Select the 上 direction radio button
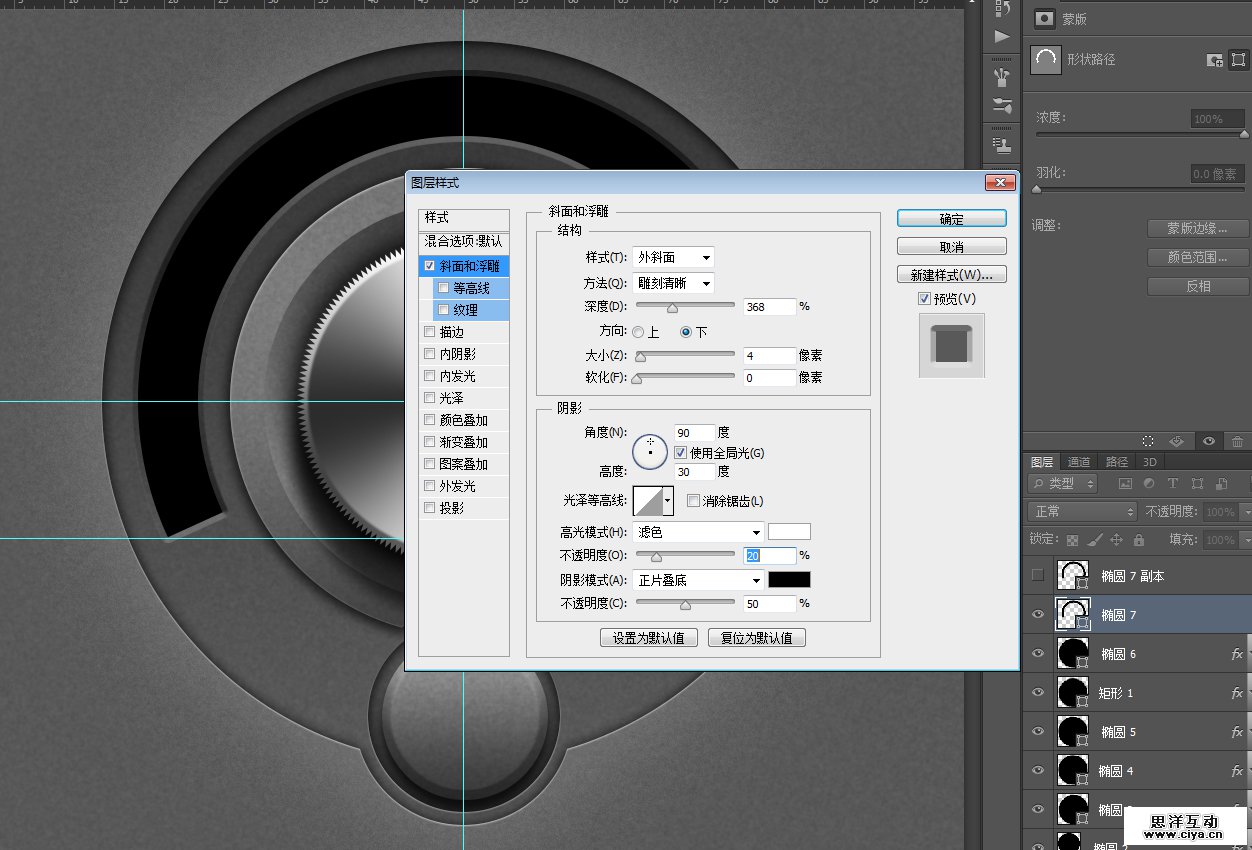Viewport: 1252px width, 850px height. (x=638, y=332)
